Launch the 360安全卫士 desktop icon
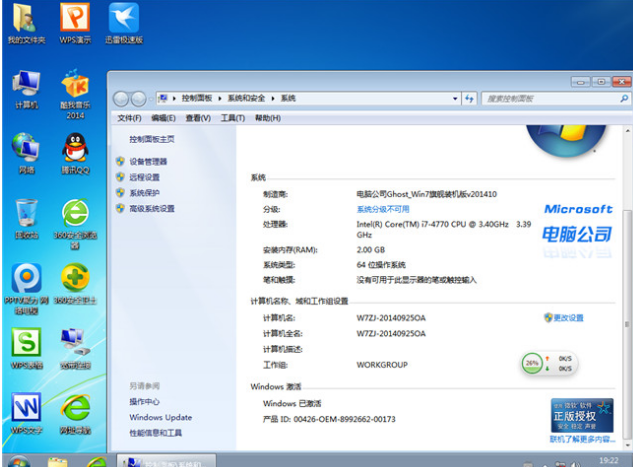Image resolution: width=633 pixels, height=467 pixels. click(75, 284)
